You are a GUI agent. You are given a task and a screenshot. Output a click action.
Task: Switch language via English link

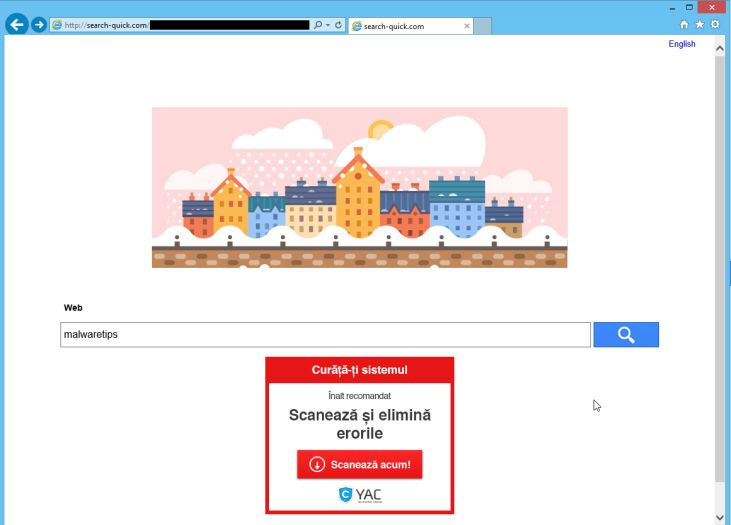pyautogui.click(x=682, y=44)
